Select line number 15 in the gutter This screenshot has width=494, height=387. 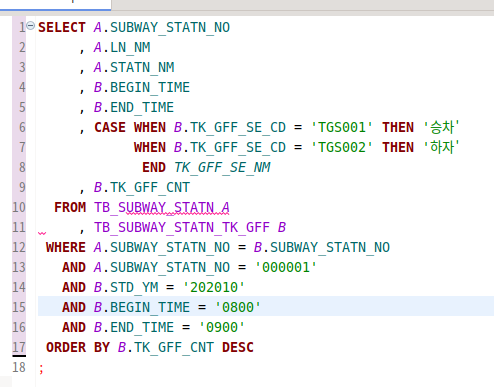tap(19, 307)
